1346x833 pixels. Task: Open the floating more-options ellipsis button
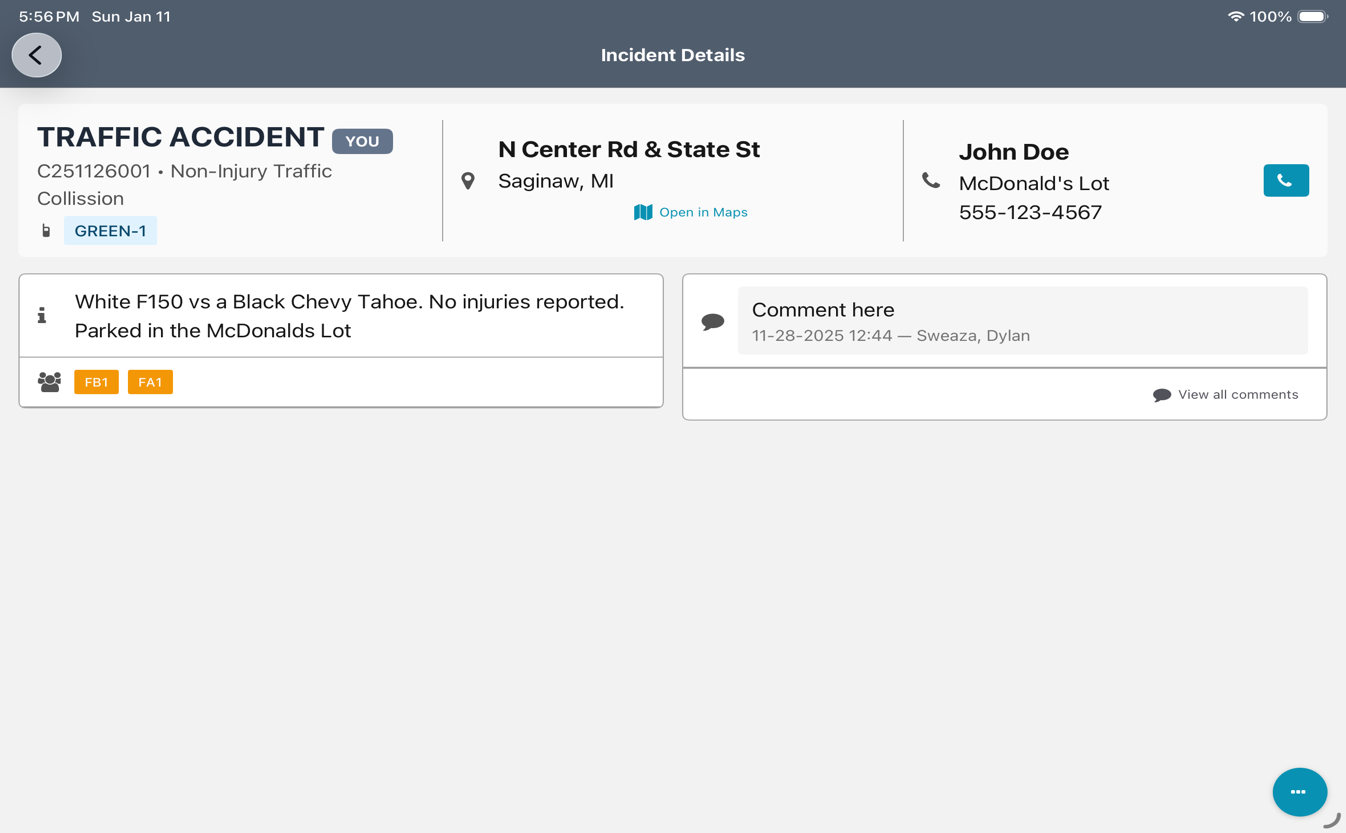tap(1299, 792)
